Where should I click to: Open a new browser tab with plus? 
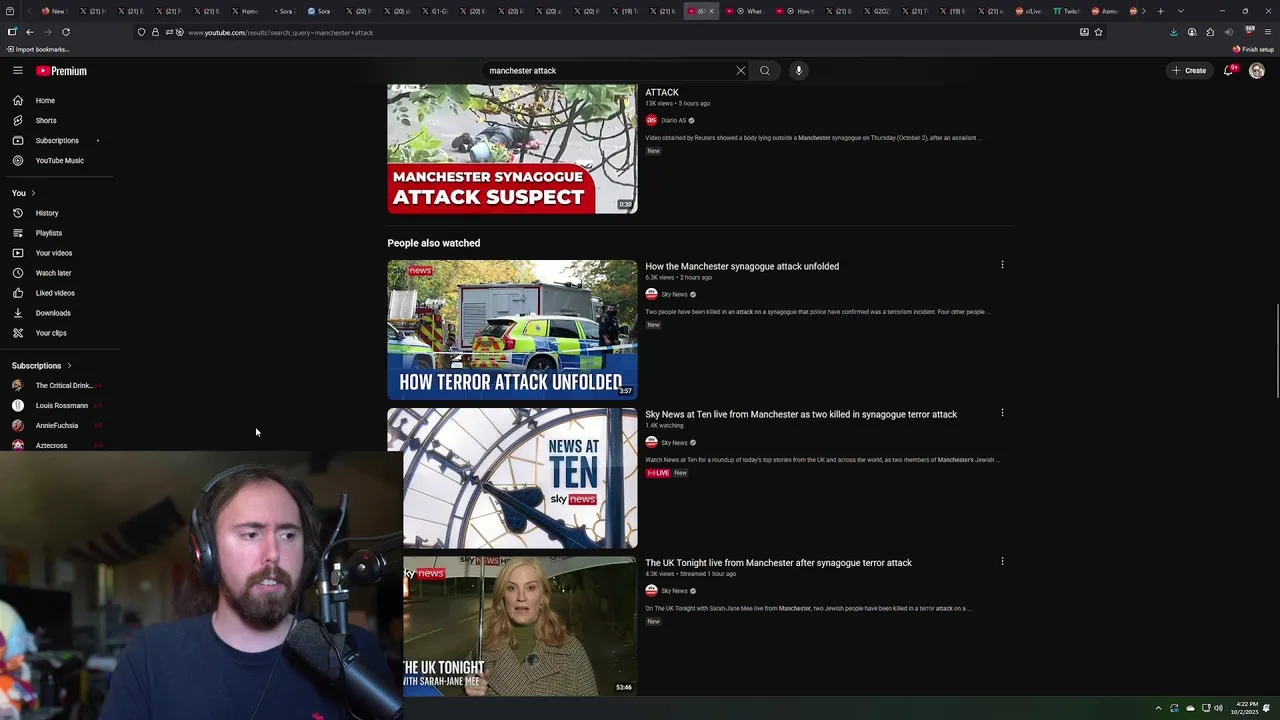[1160, 11]
